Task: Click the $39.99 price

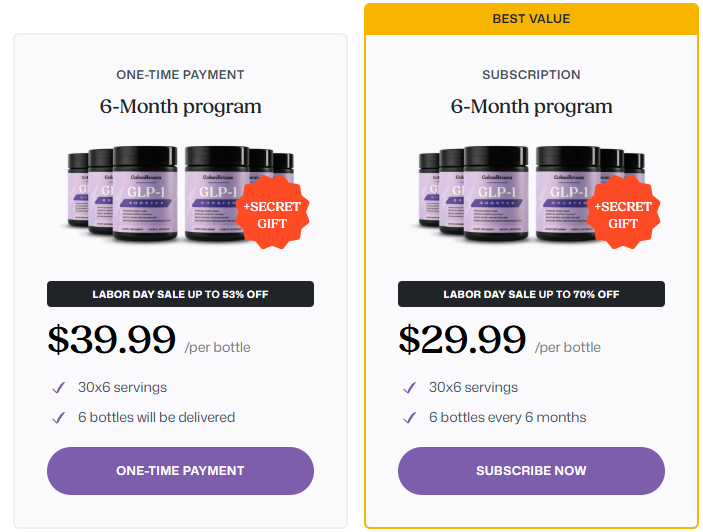Action: (x=112, y=341)
